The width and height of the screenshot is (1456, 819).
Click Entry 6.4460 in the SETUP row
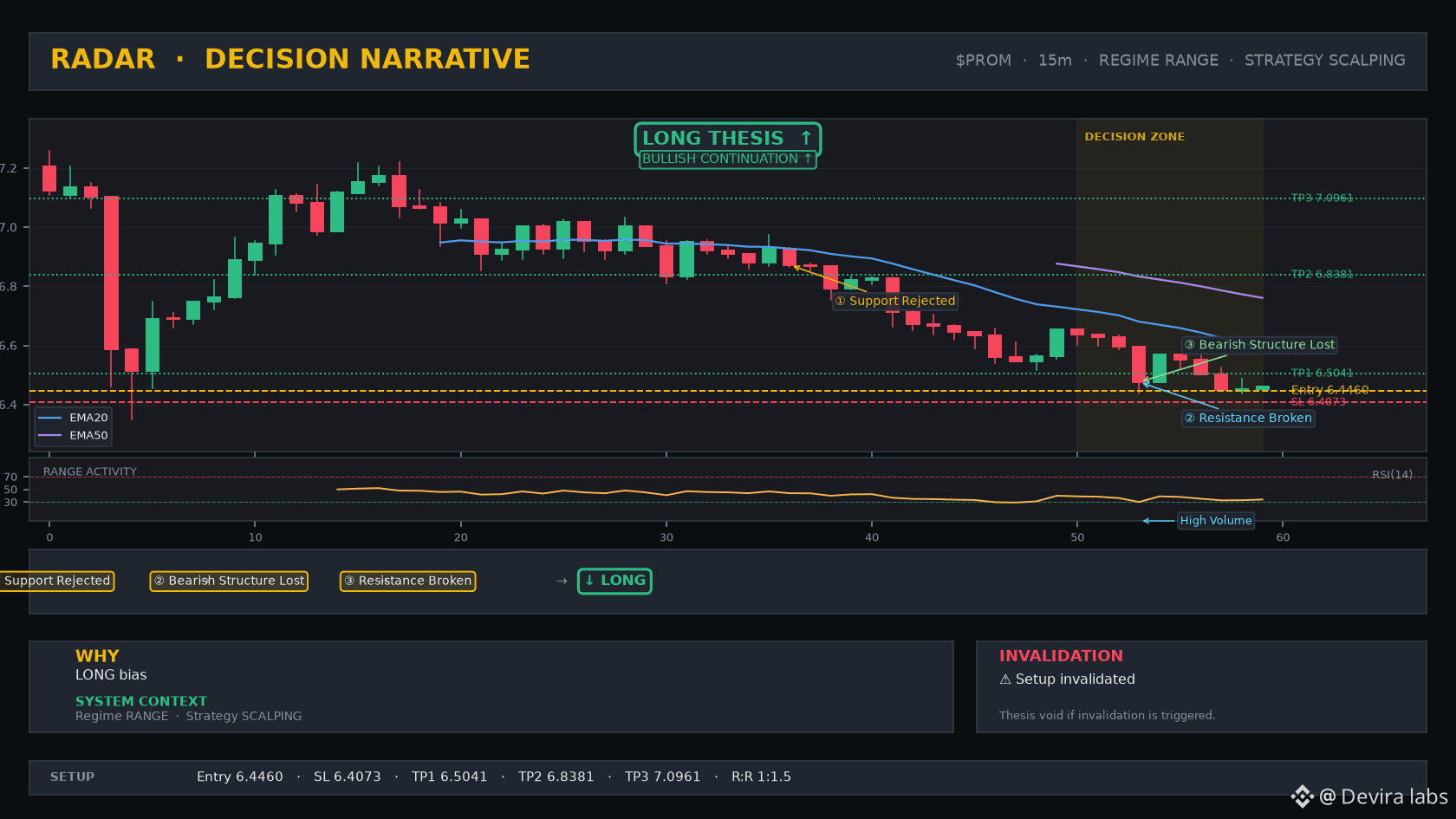coord(239,777)
